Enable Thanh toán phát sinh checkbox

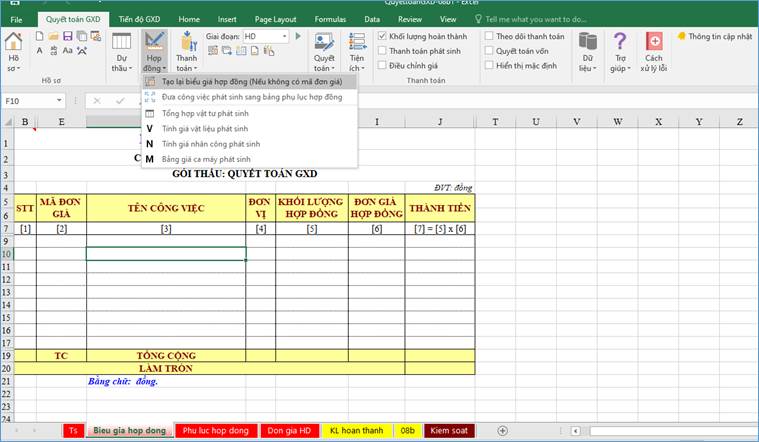tap(382, 51)
